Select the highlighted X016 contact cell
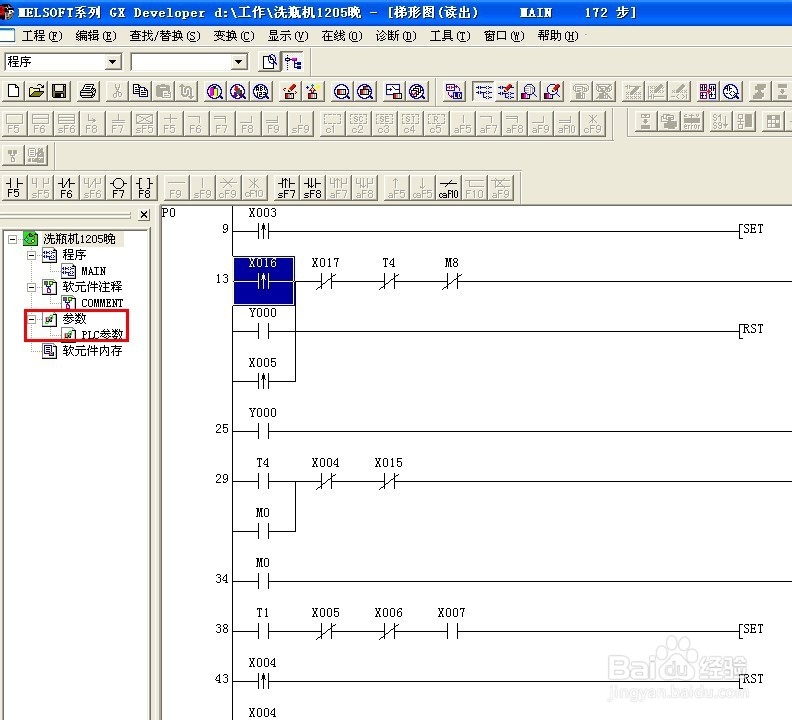792x720 pixels. click(264, 281)
